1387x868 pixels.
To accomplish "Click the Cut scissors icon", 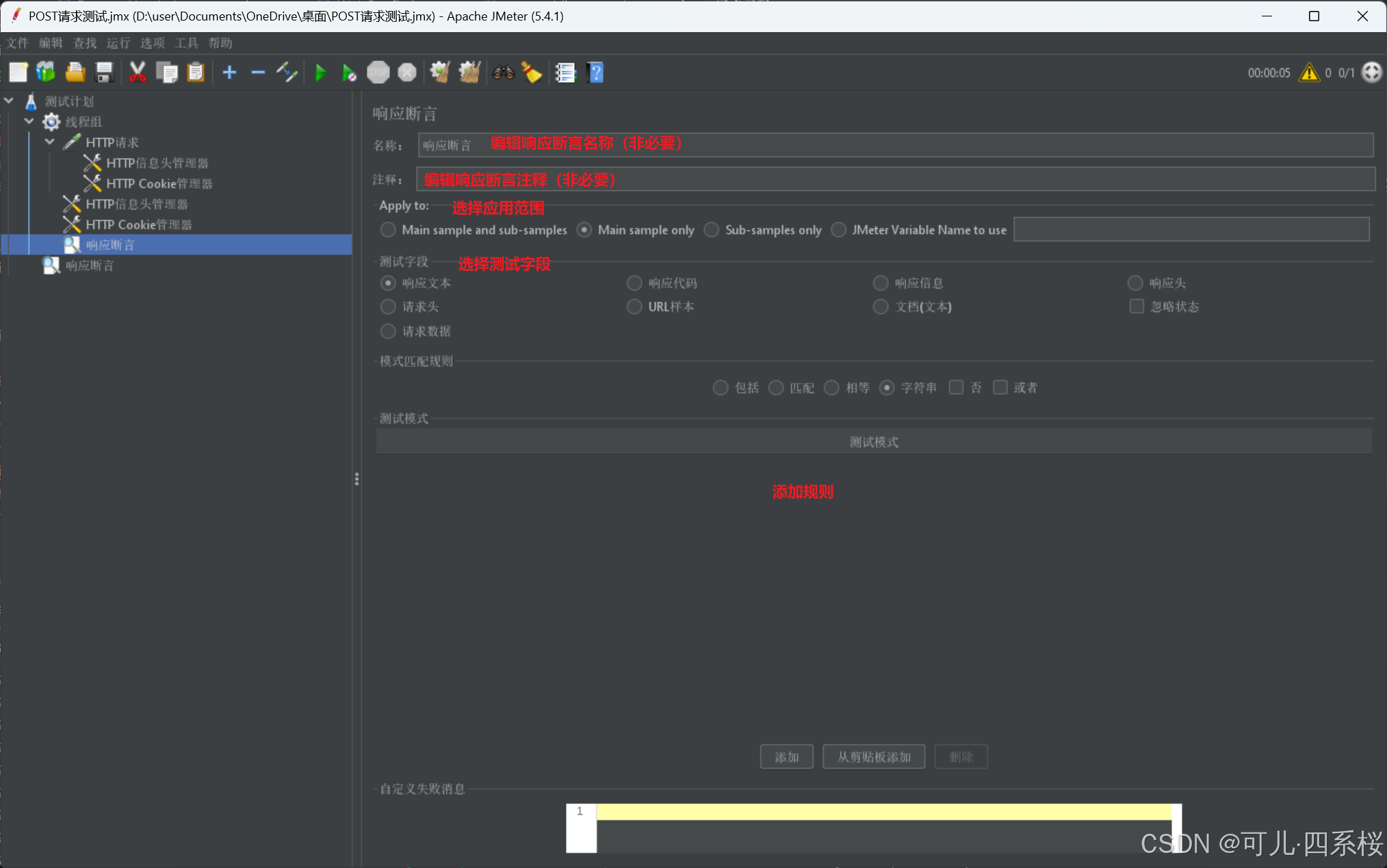I will coord(138,73).
